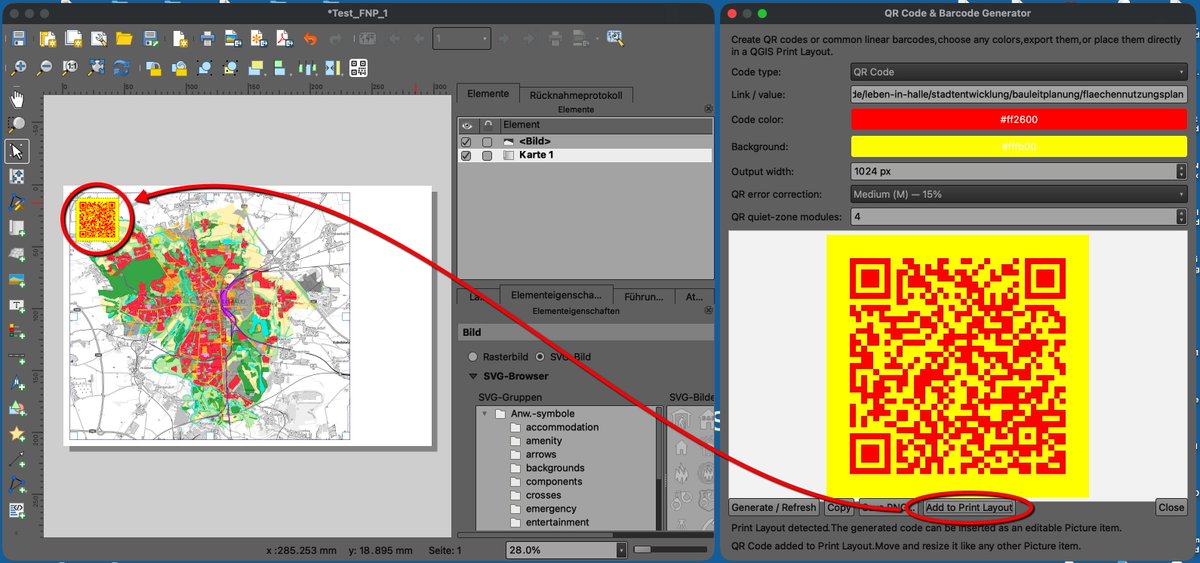Choose the Edit nodes tool
Screen dimensions: 1200x563
(x=17, y=202)
